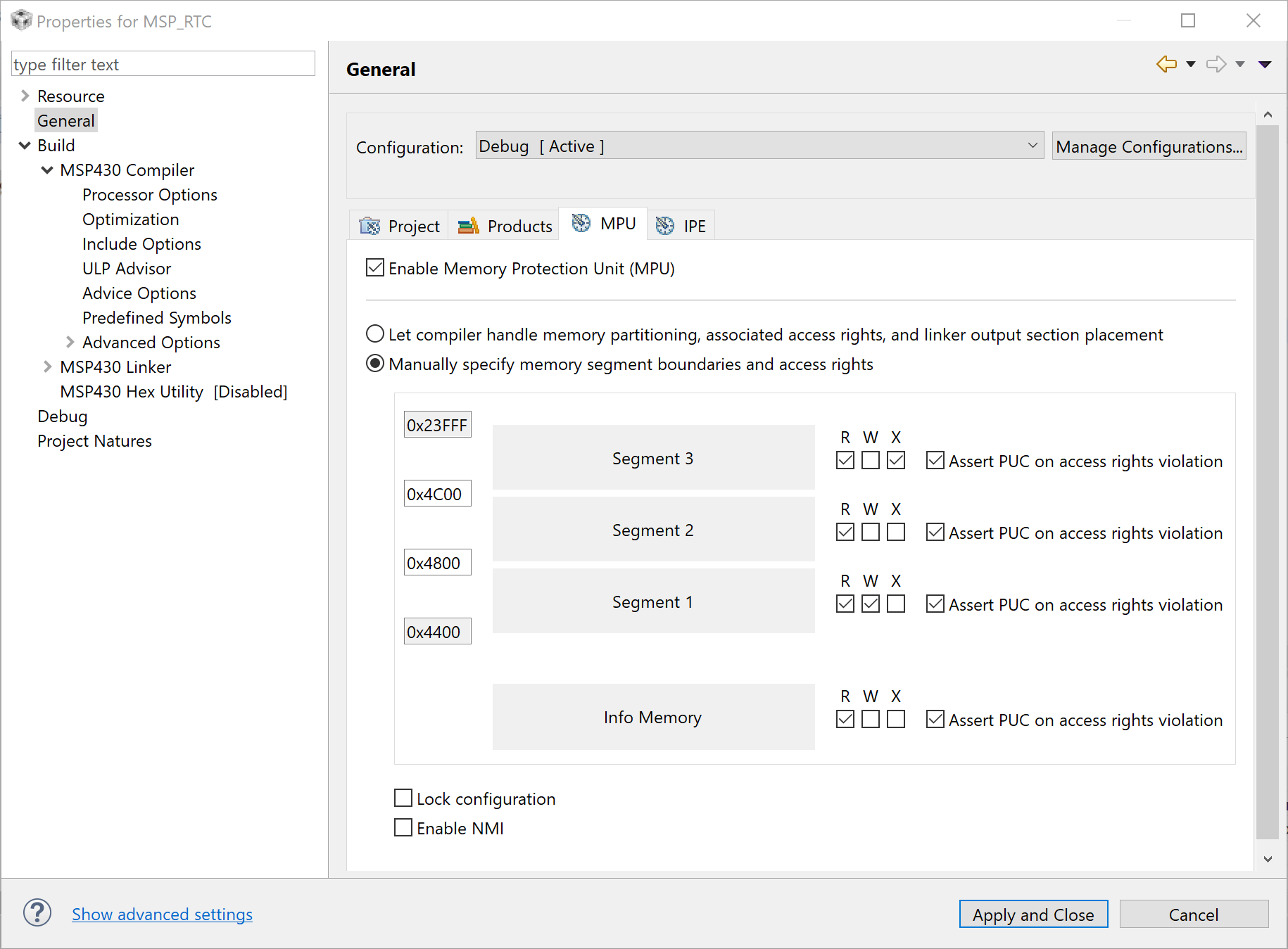The width and height of the screenshot is (1288, 949).
Task: Open the Show advanced settings link
Action: [162, 914]
